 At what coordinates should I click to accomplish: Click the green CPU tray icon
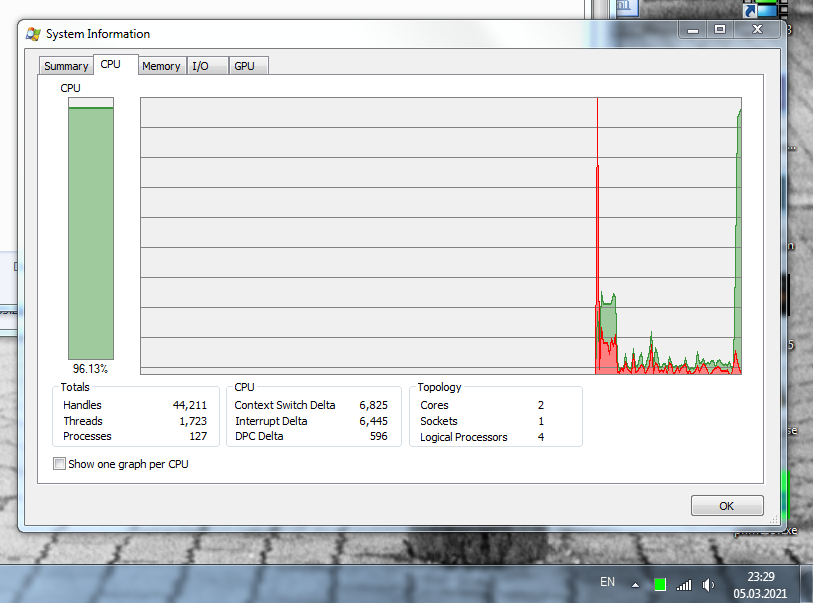[x=660, y=585]
